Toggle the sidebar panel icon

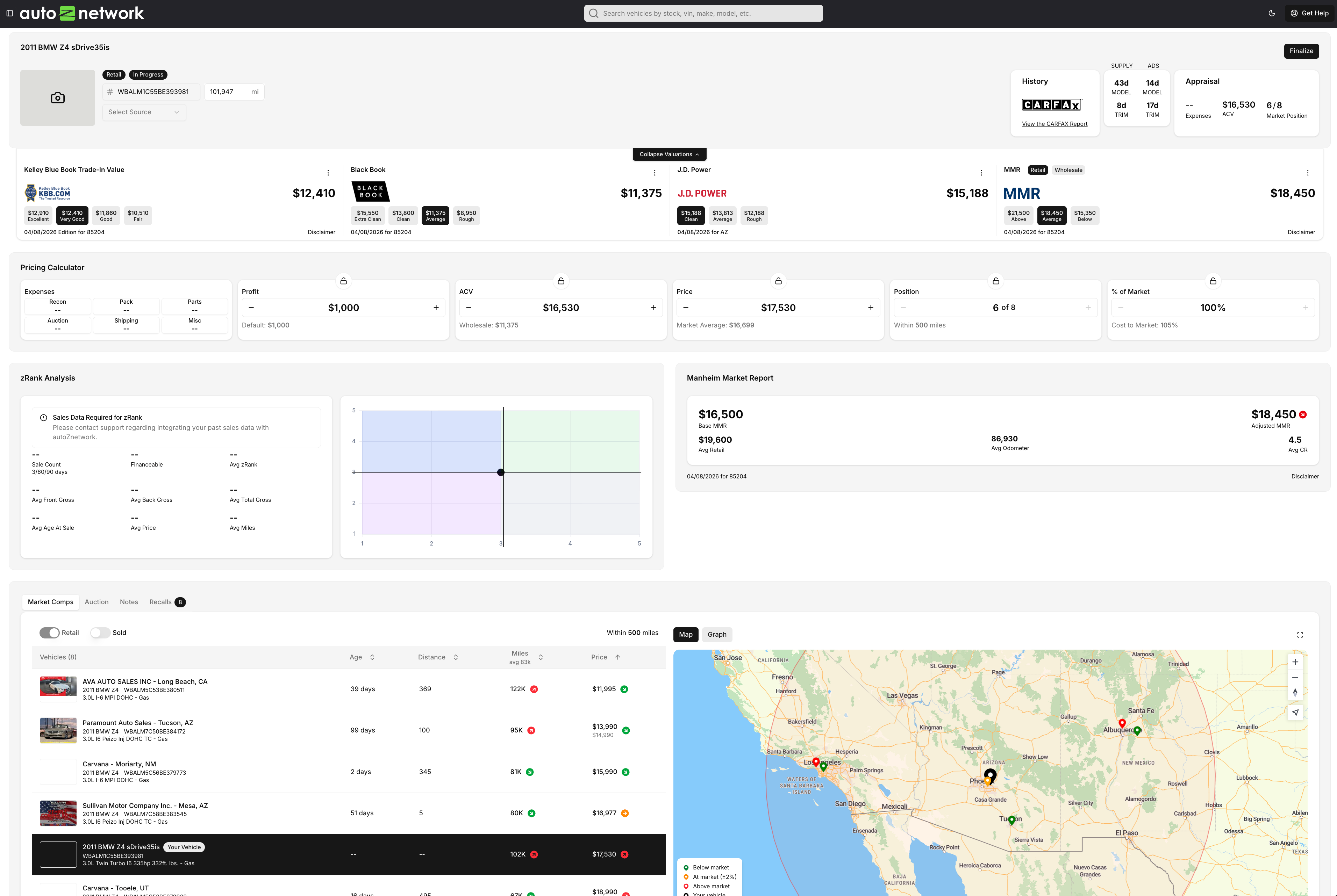(10, 13)
